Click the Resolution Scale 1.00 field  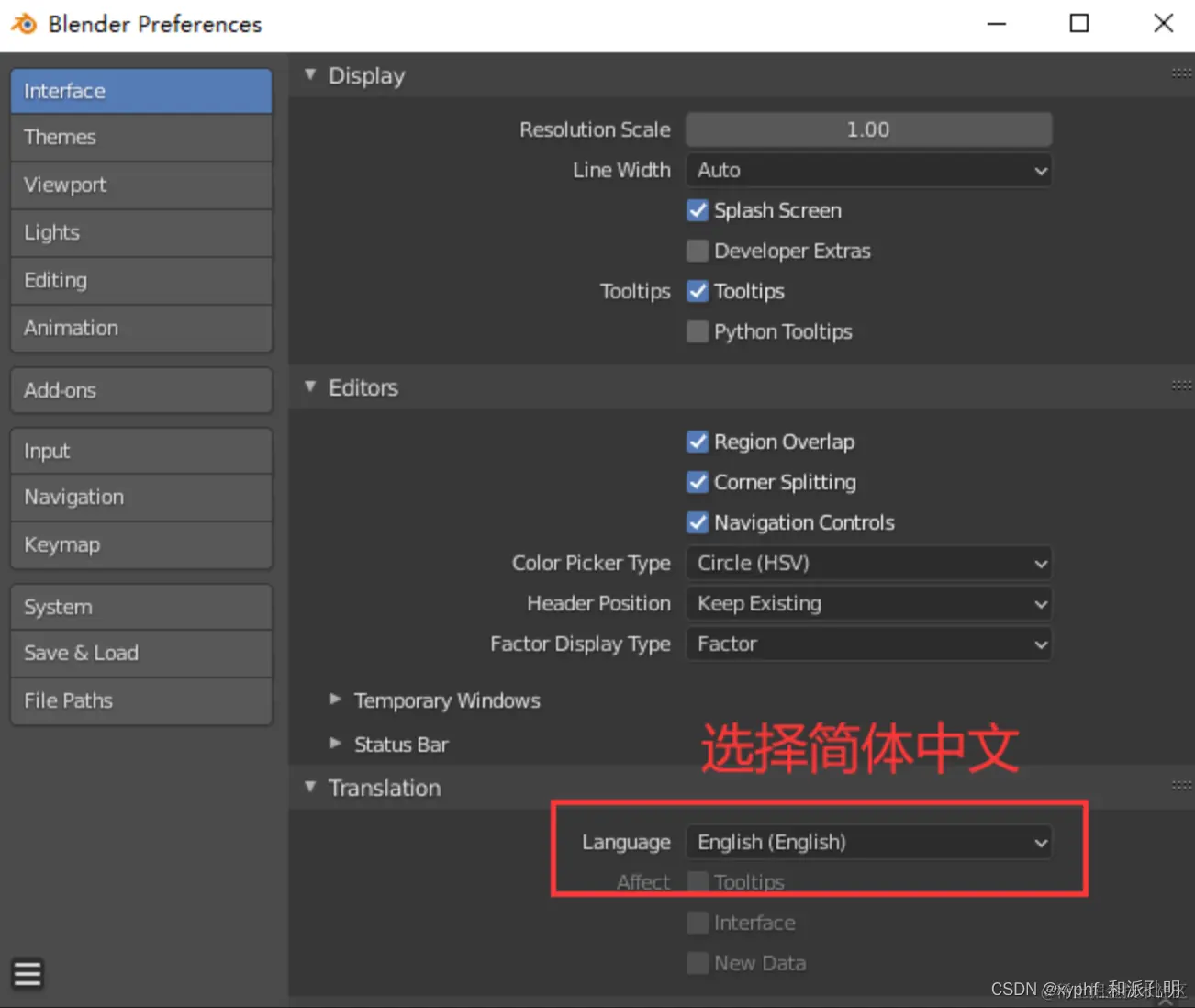tap(868, 129)
